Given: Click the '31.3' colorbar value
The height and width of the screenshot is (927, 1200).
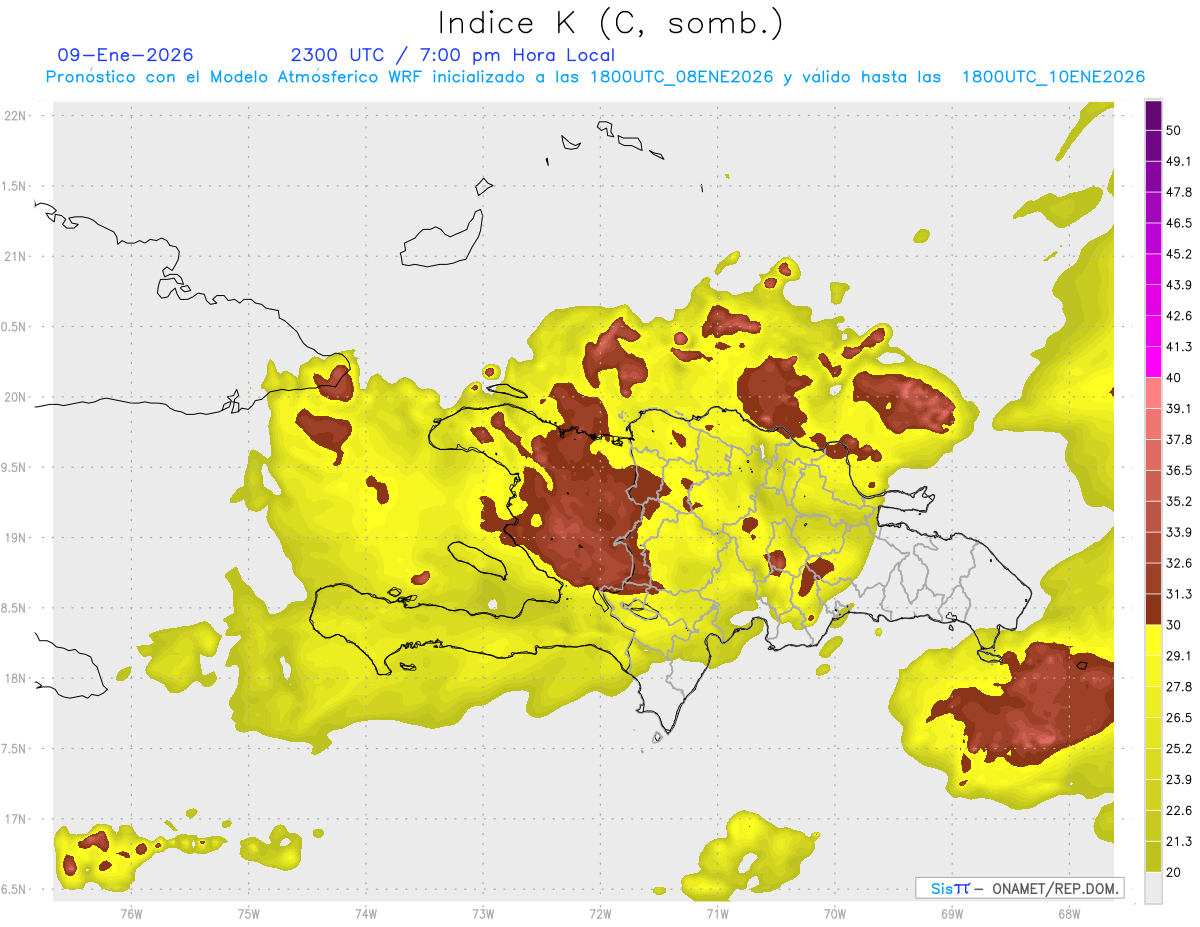Looking at the screenshot, I should (x=1179, y=594).
